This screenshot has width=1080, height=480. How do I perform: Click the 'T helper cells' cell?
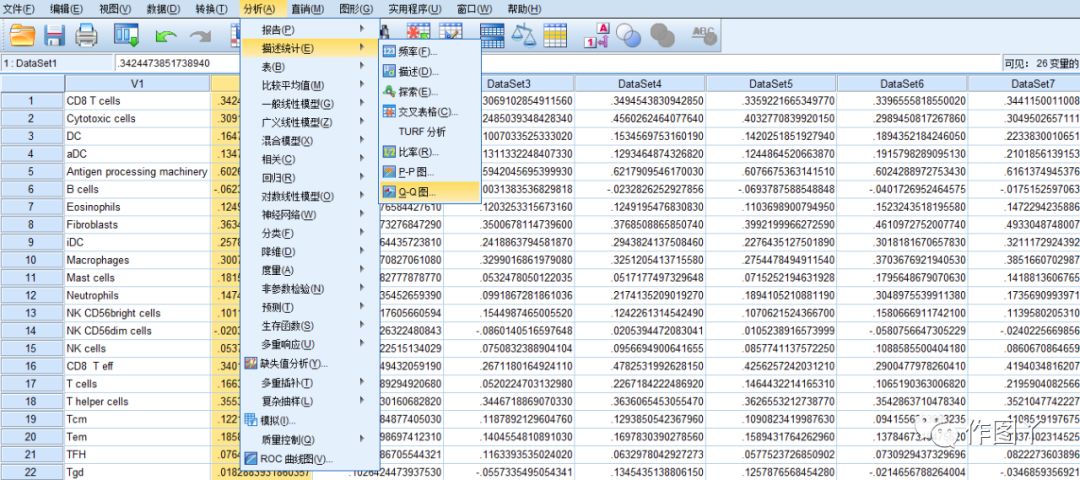click(137, 401)
